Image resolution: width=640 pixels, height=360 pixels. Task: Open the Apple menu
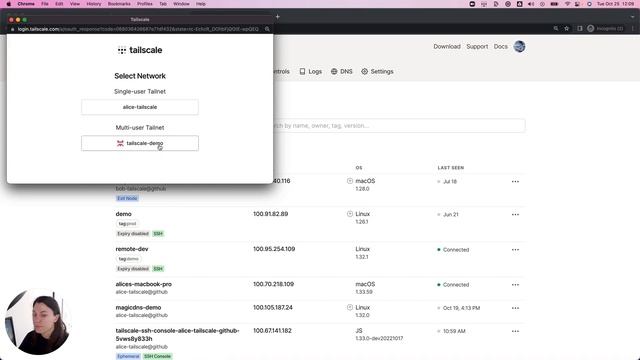9,4
